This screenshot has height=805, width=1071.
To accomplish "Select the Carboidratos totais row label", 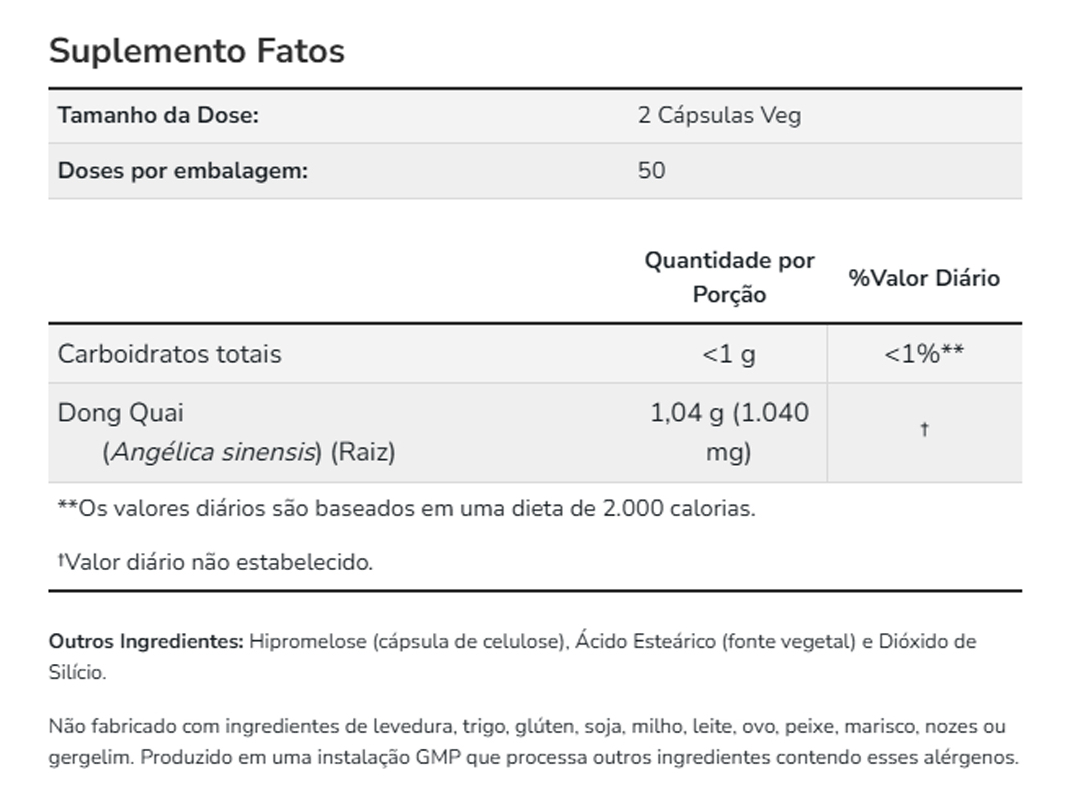I will [x=170, y=354].
